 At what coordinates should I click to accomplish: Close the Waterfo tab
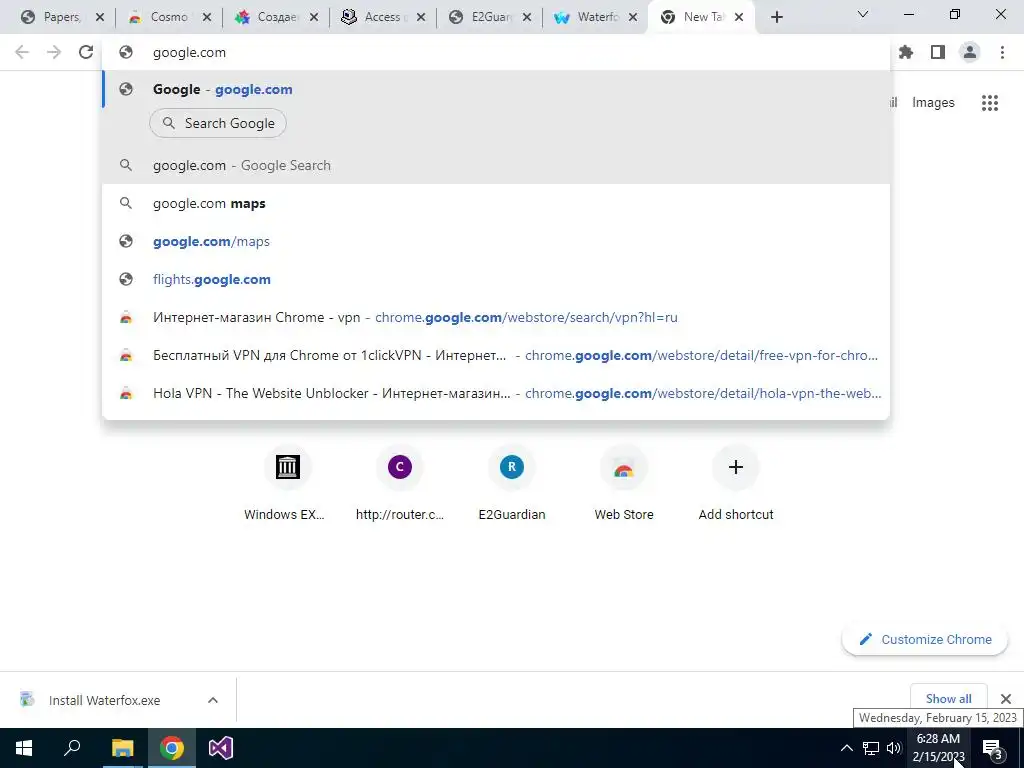632,17
